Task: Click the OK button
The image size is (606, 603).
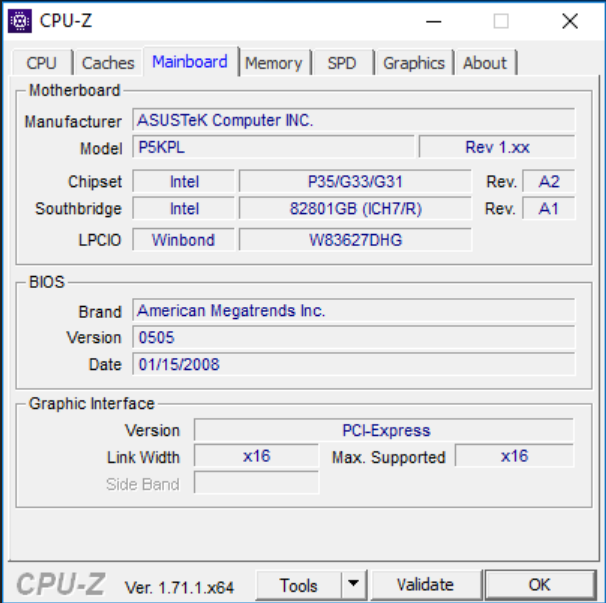Action: (x=540, y=585)
